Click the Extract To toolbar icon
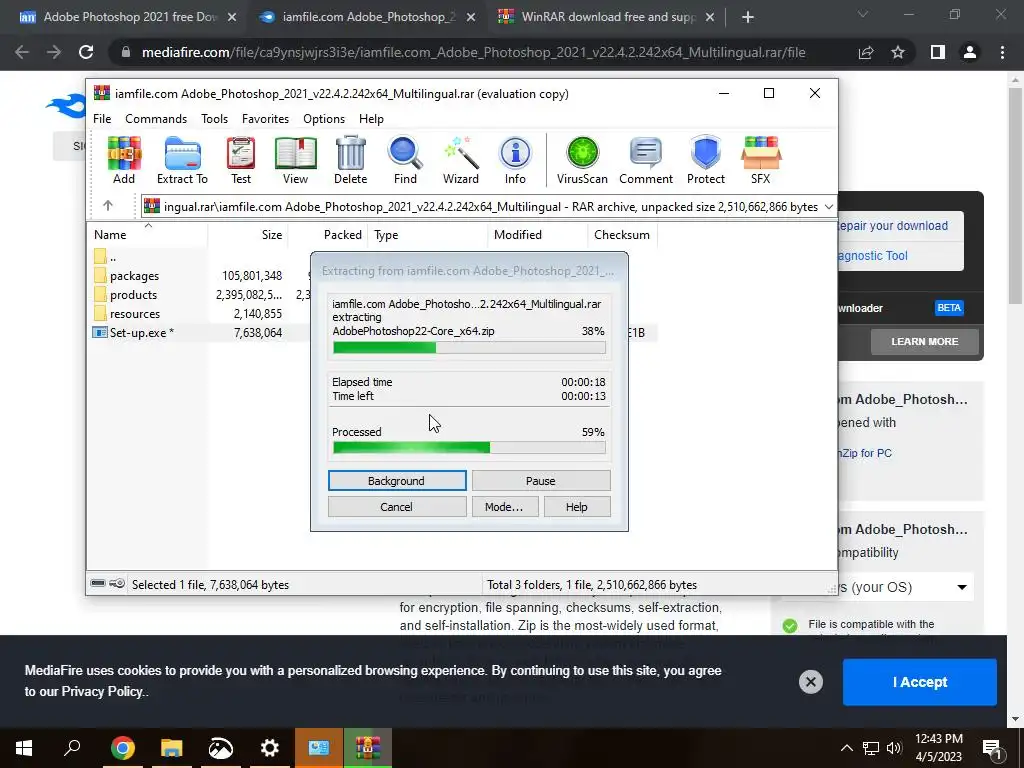The width and height of the screenshot is (1024, 768). coord(182,160)
